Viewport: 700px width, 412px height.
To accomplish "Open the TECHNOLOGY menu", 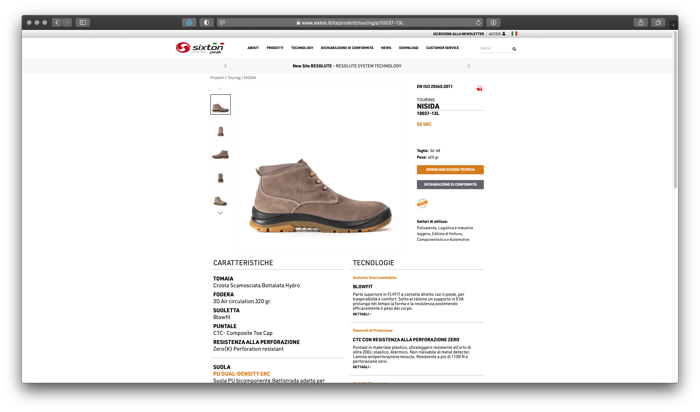I will point(302,48).
